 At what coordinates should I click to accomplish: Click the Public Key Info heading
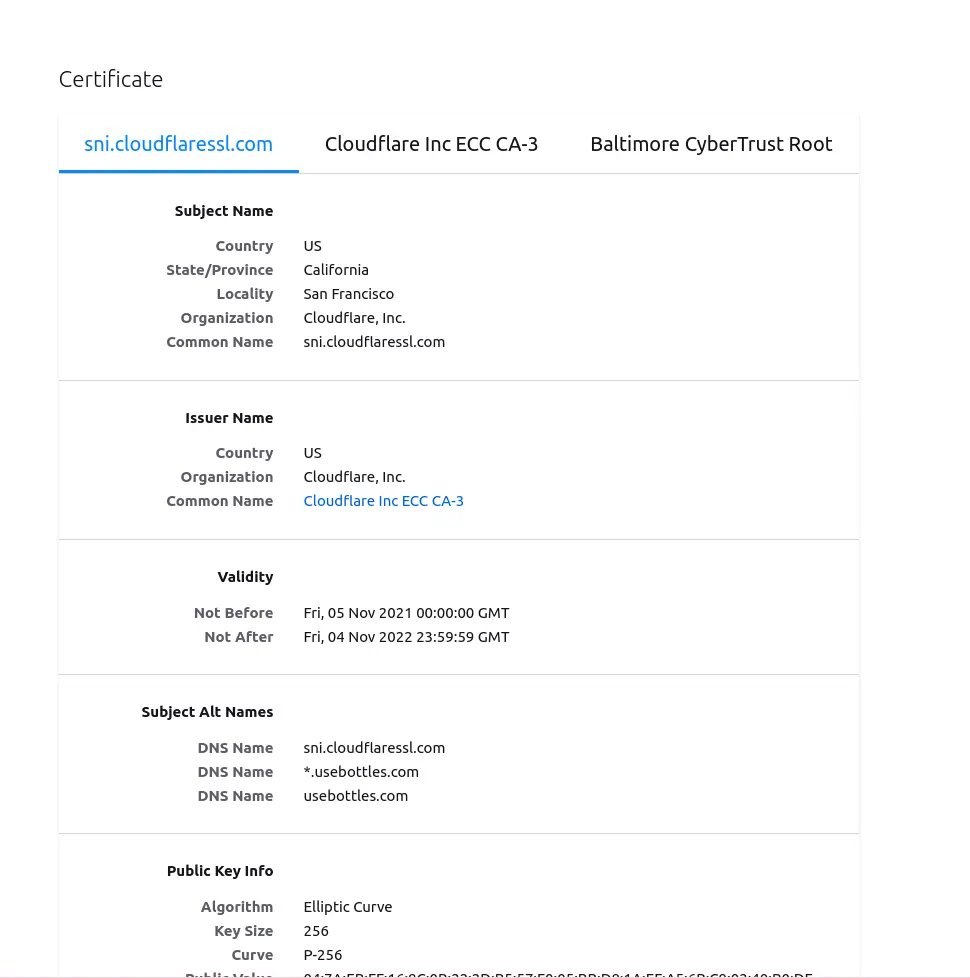[x=220, y=871]
